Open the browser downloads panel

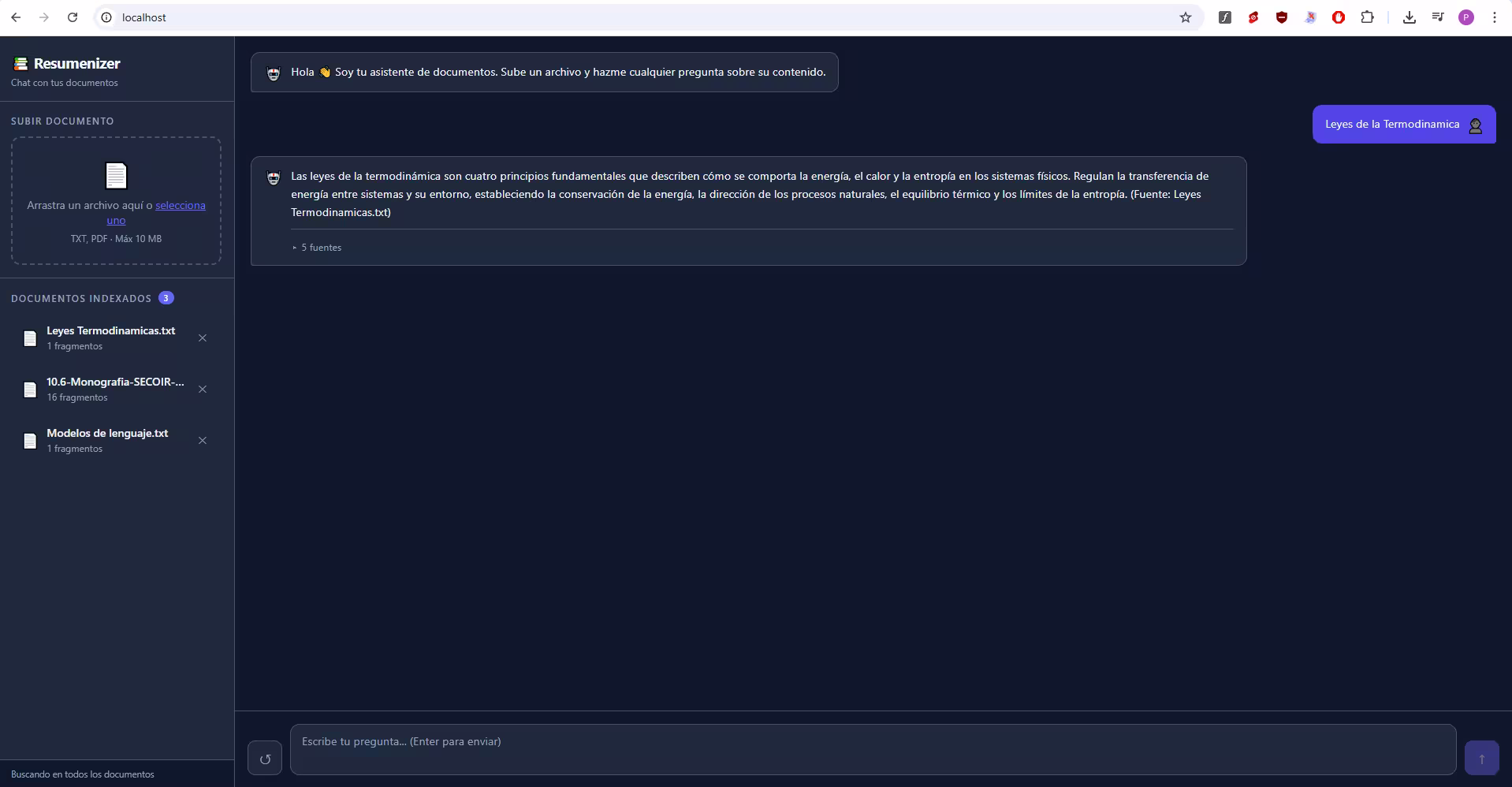point(1409,17)
